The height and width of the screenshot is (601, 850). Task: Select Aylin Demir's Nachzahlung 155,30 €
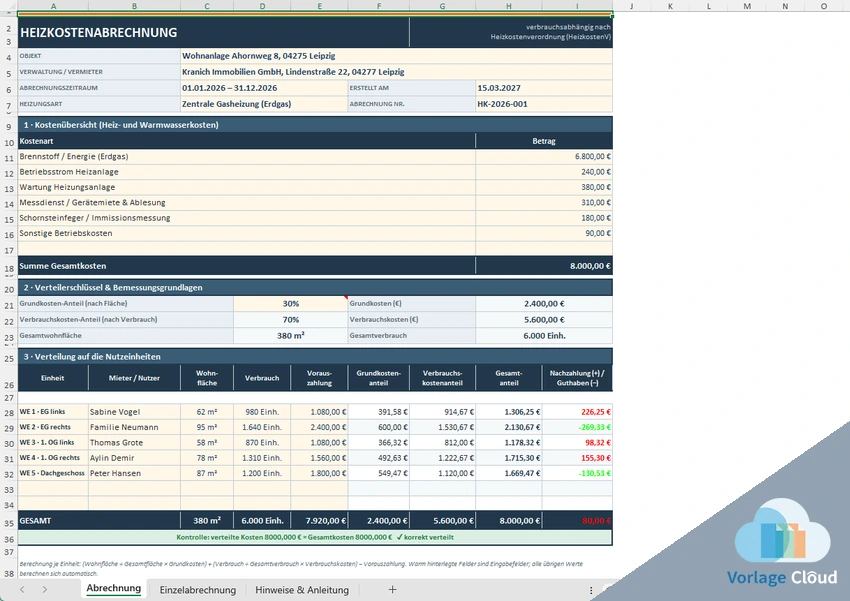[577, 458]
